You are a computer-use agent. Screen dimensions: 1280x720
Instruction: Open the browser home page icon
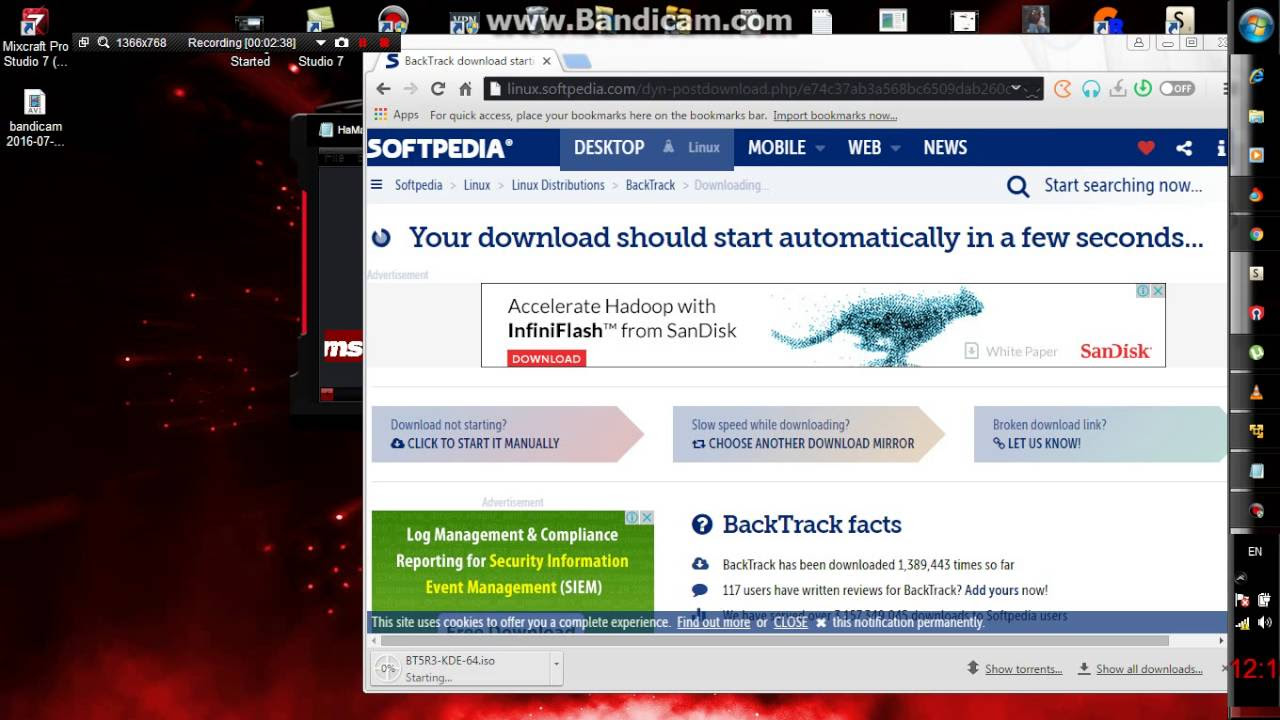465,89
